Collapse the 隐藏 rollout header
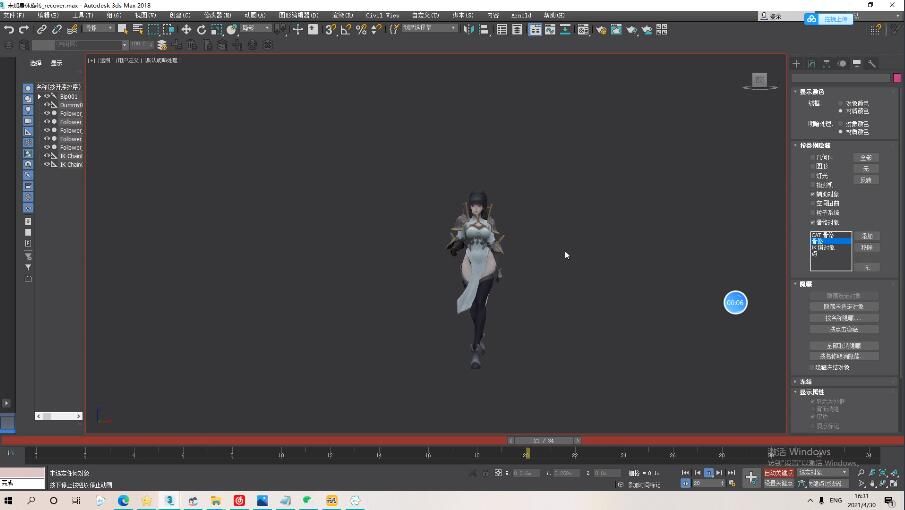 [x=806, y=284]
